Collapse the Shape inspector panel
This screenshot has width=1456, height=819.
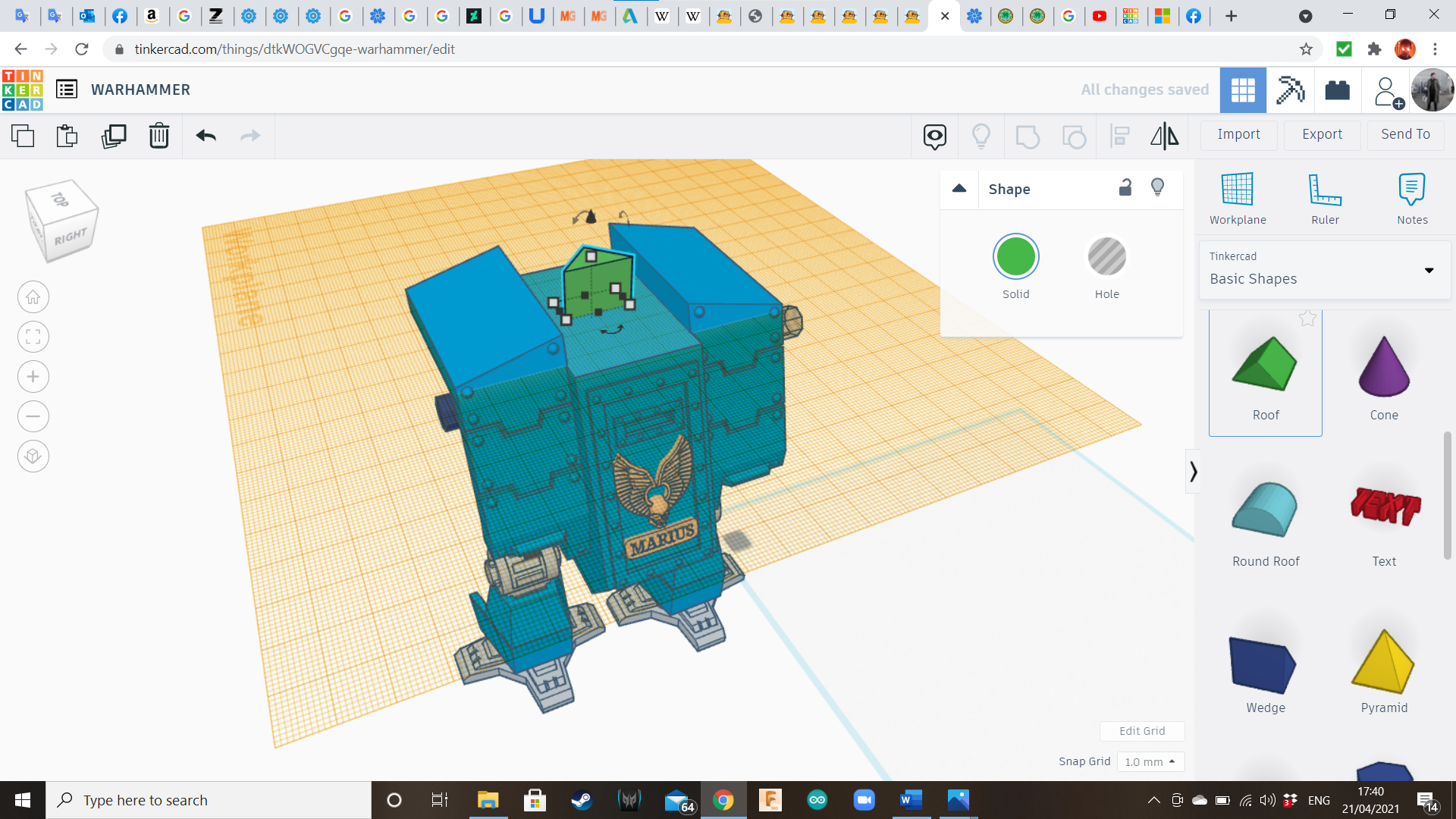click(x=959, y=189)
